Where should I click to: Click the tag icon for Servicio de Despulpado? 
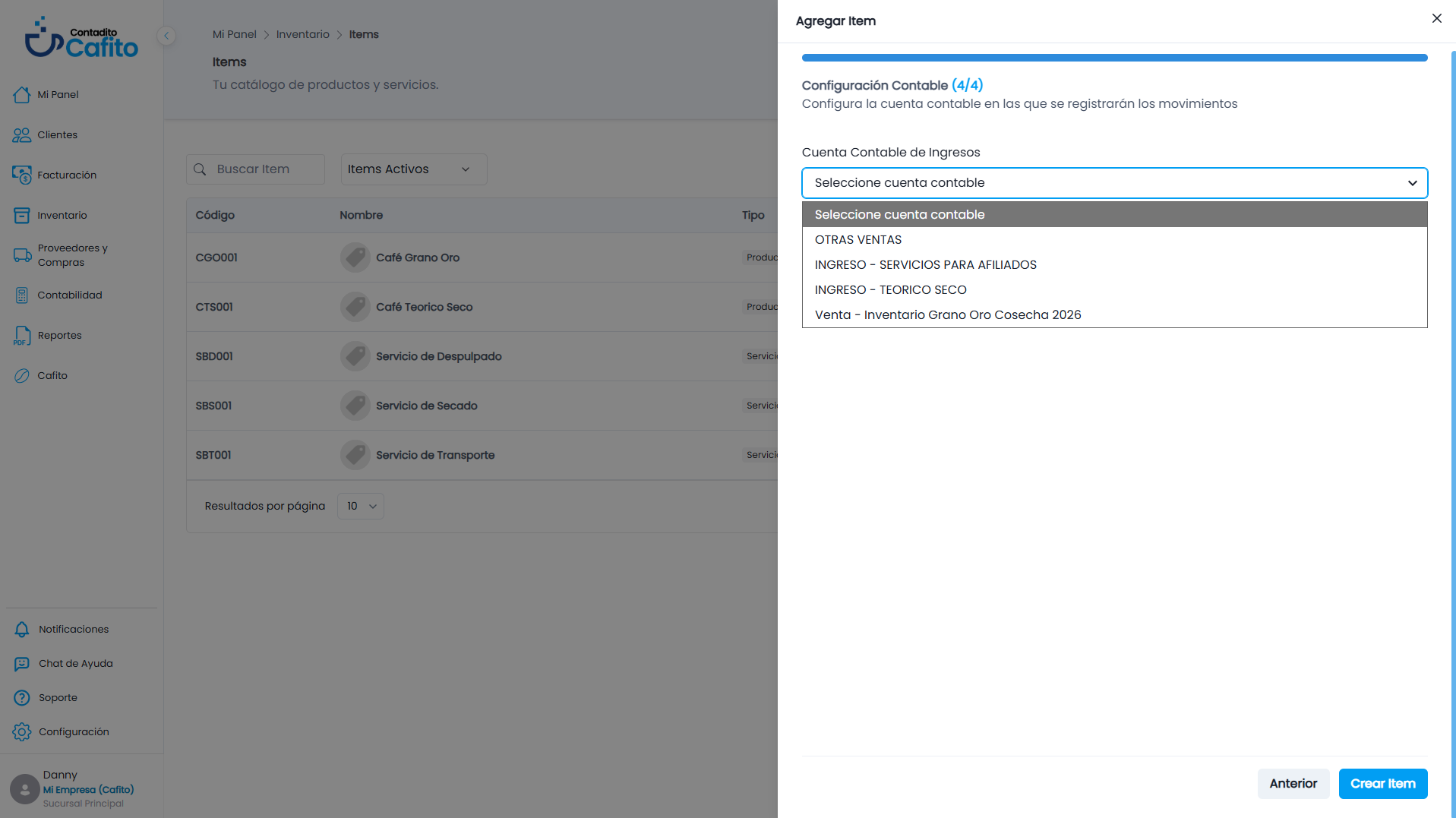[x=355, y=356]
